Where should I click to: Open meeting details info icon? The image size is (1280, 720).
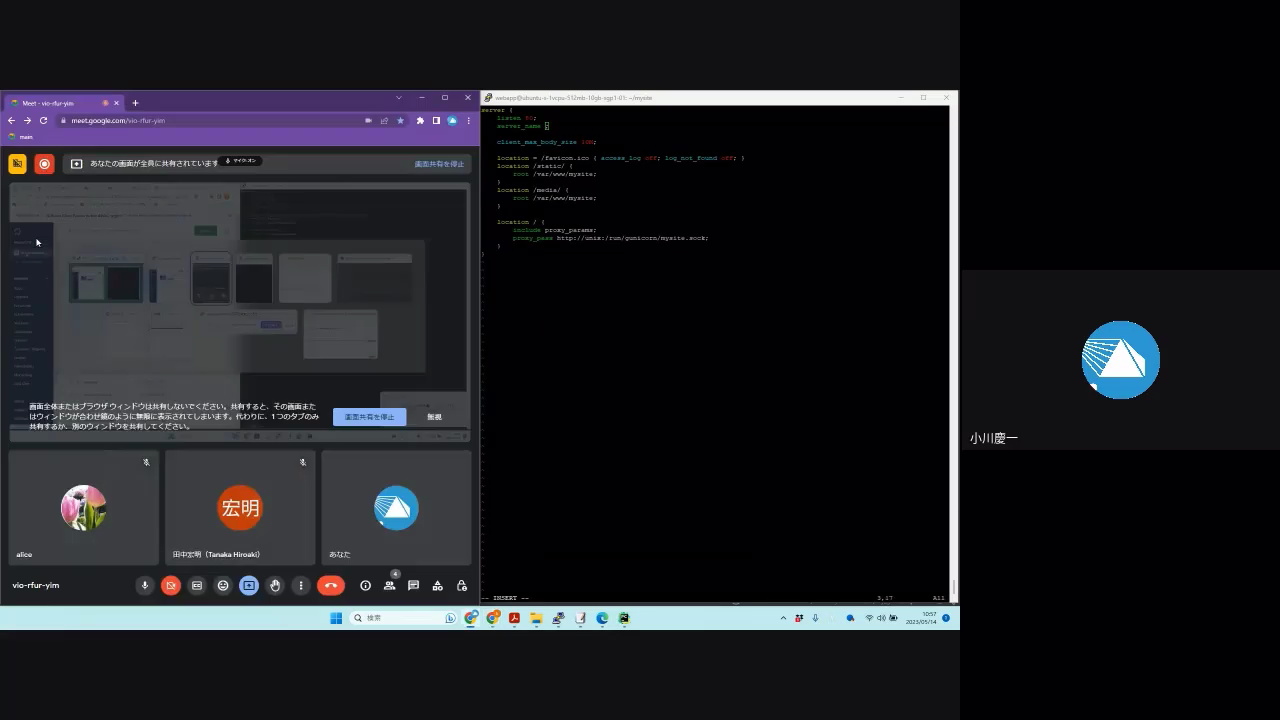pyautogui.click(x=365, y=586)
